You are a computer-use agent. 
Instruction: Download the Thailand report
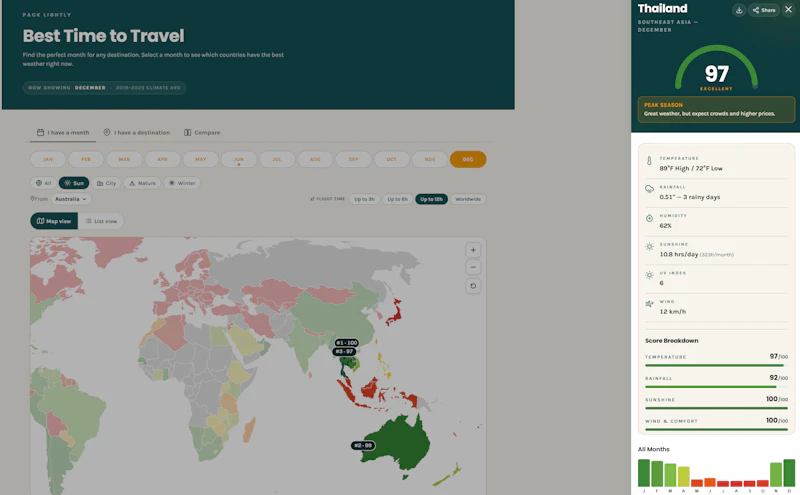pyautogui.click(x=738, y=10)
